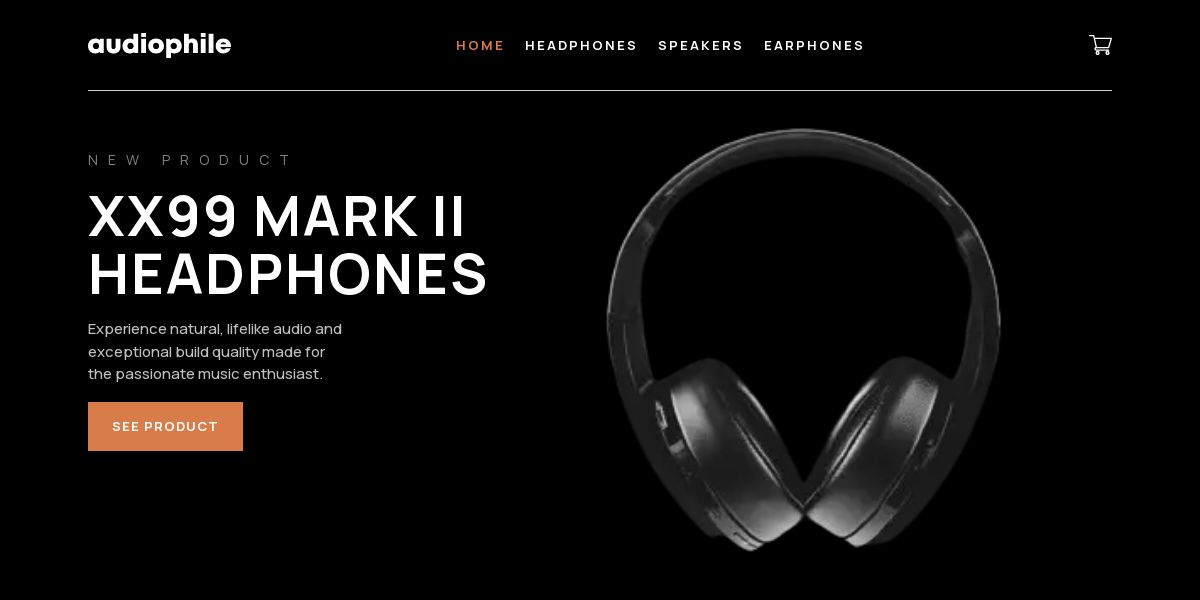
Task: Open the Headphones navigation link
Action: [x=581, y=46]
